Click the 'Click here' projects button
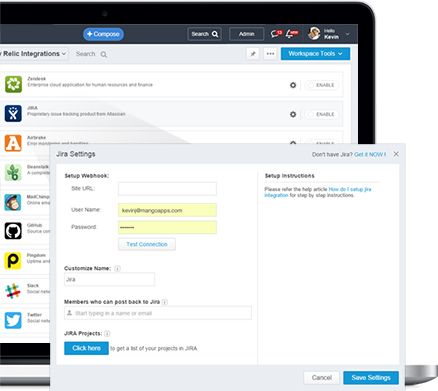The width and height of the screenshot is (438, 391). tap(86, 348)
